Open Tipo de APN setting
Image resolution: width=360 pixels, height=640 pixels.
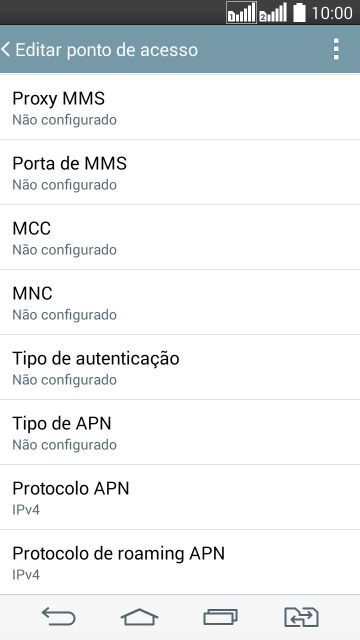pyautogui.click(x=180, y=432)
